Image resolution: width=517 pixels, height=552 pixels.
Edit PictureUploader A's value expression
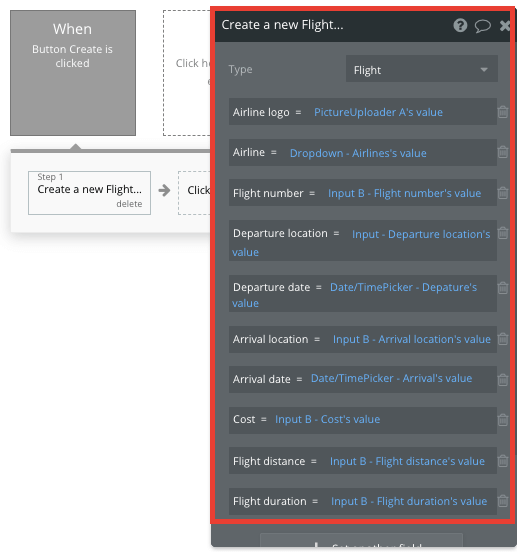(378, 112)
